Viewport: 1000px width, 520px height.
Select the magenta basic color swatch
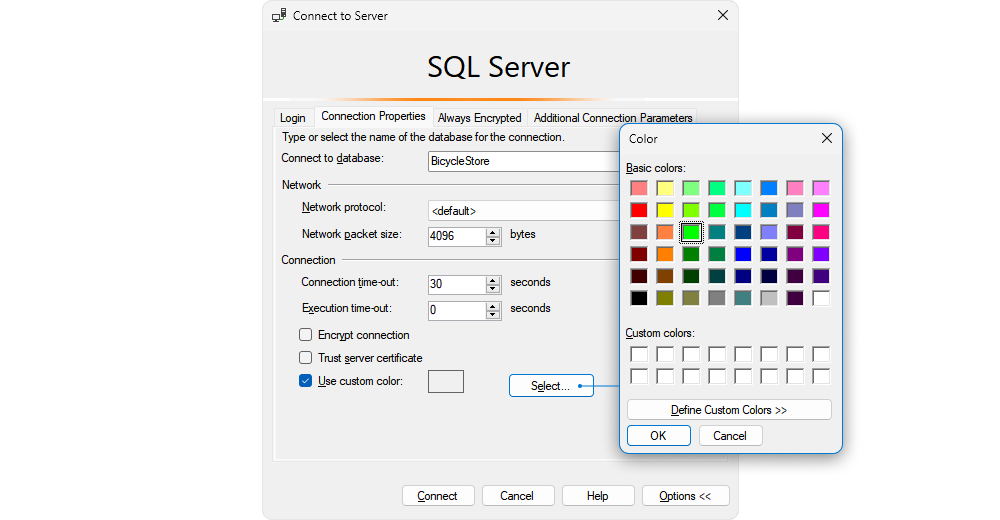pyautogui.click(x=821, y=210)
